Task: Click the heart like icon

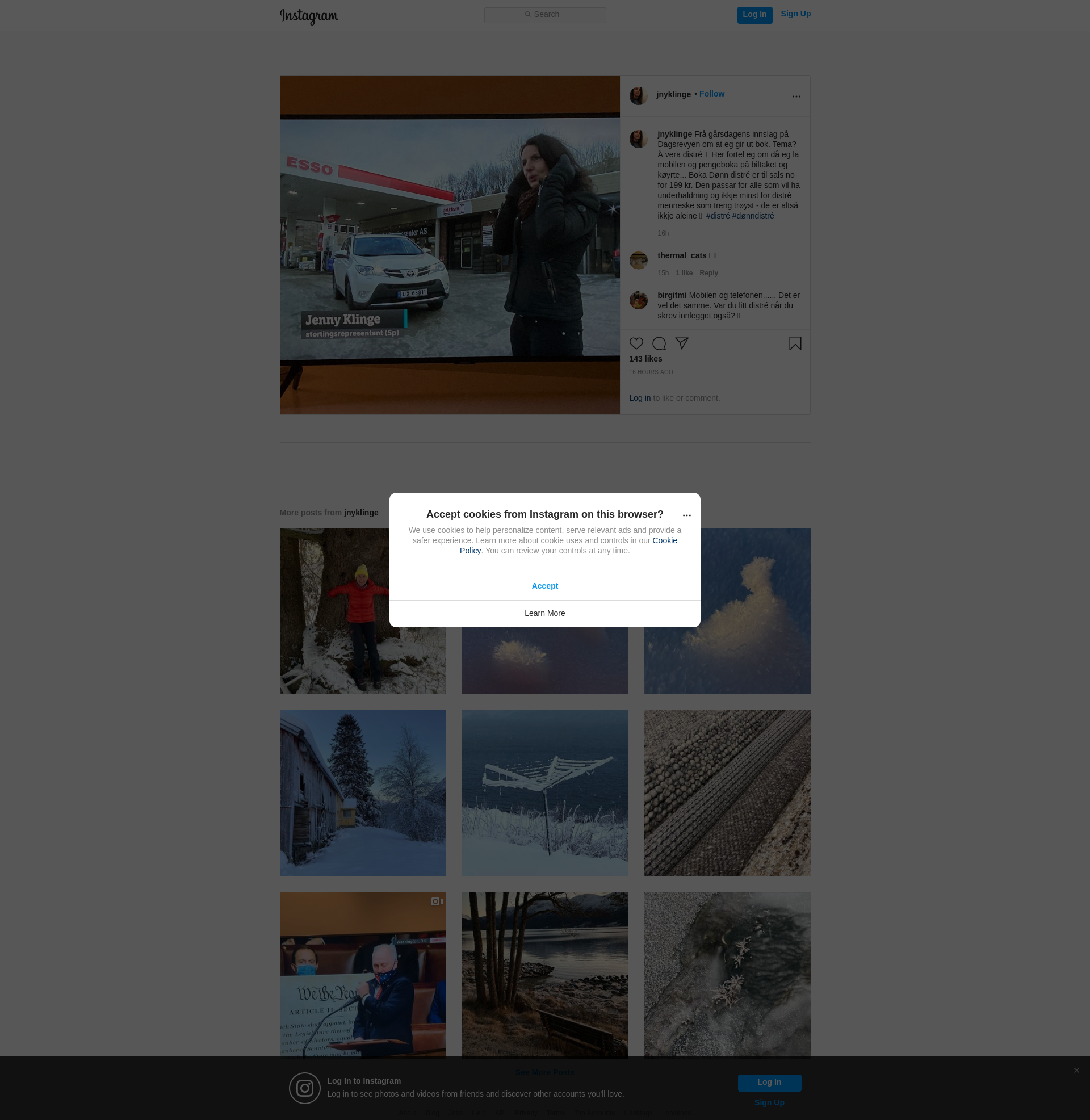Action: coord(636,343)
